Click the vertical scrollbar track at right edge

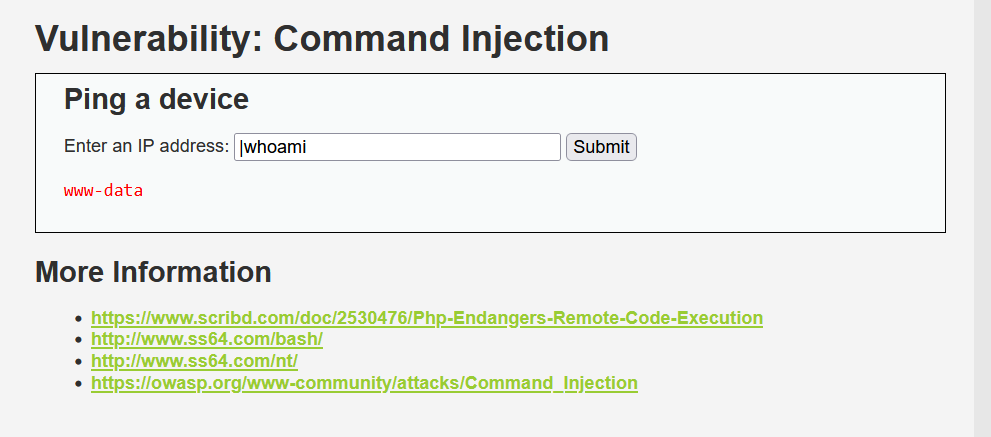[982, 218]
